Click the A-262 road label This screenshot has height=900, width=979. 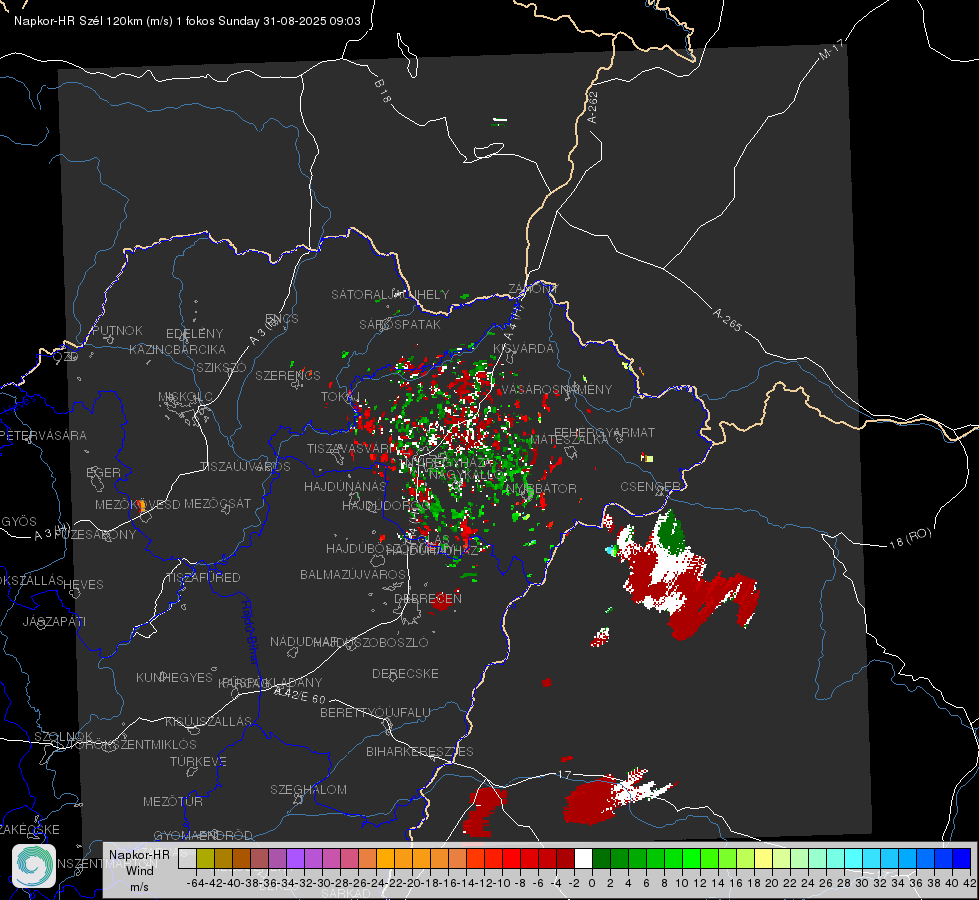pyautogui.click(x=593, y=107)
